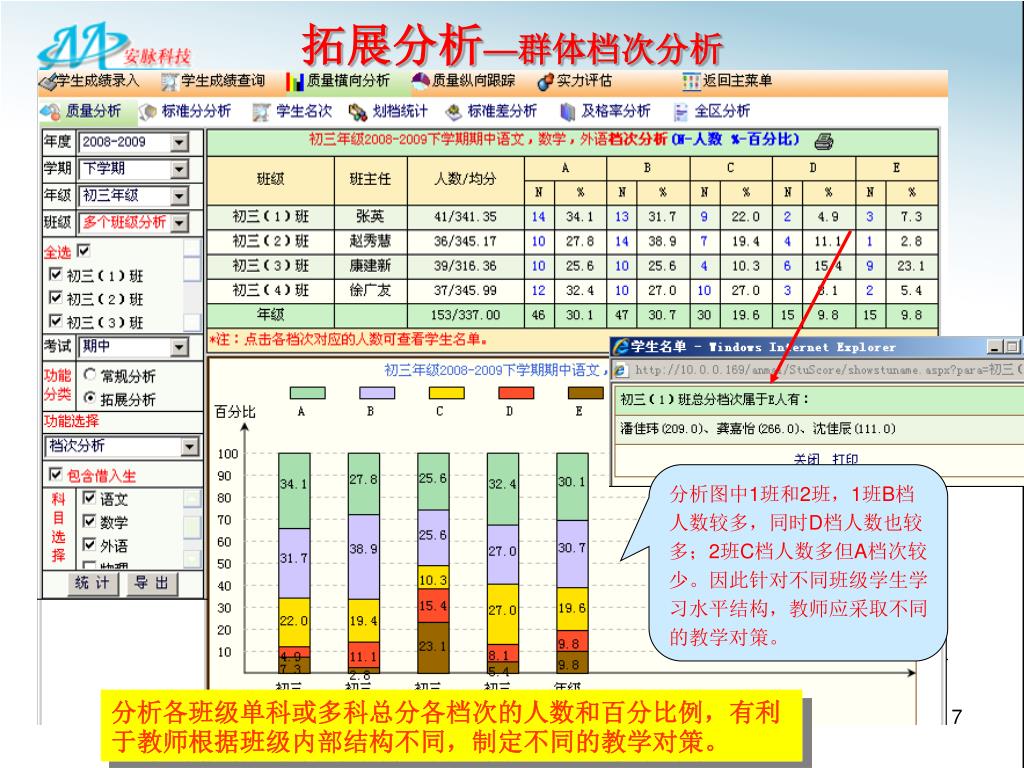Click the brown E legend swatch
This screenshot has height=768, width=1024.
[586, 392]
